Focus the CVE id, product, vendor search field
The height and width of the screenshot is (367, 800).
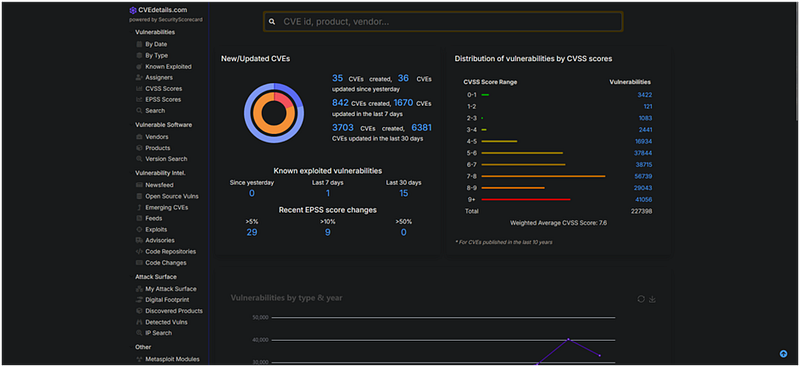pyautogui.click(x=443, y=22)
